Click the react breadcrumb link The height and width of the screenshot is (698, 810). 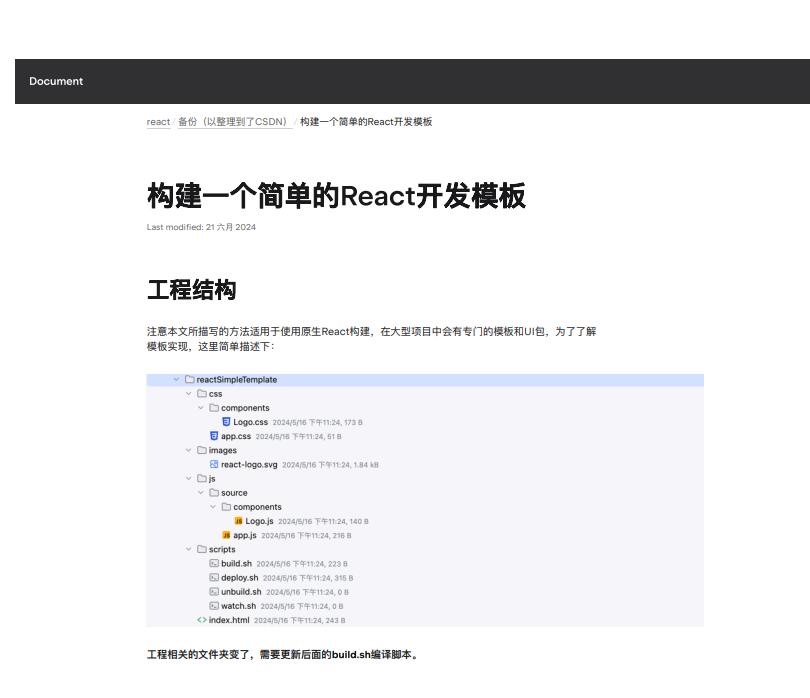(157, 121)
